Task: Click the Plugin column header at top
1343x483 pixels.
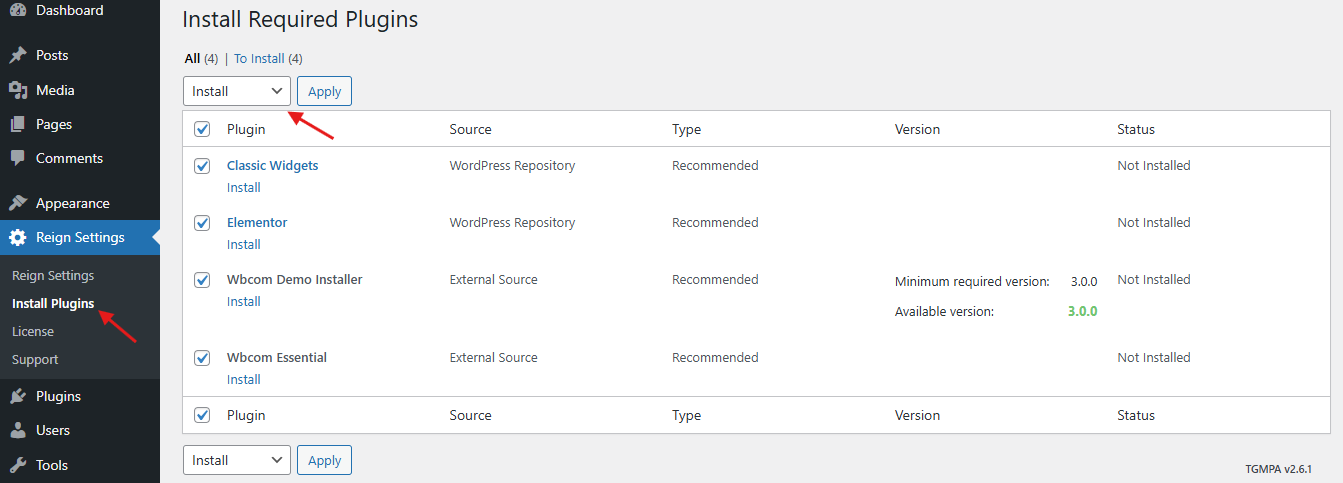Action: [x=246, y=129]
